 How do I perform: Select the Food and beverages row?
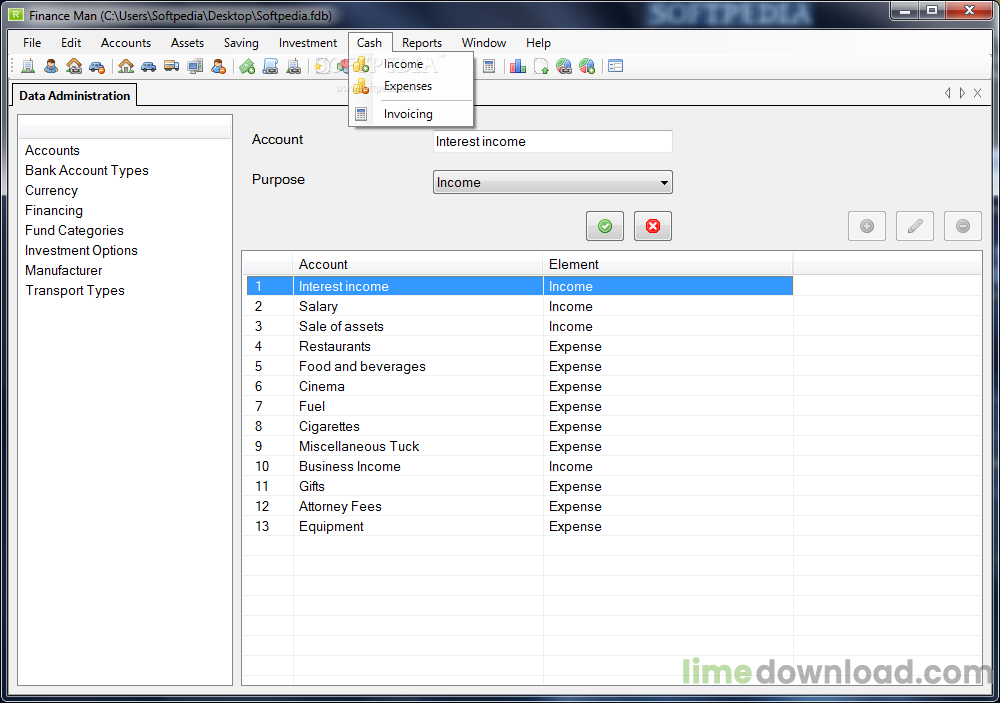[520, 366]
